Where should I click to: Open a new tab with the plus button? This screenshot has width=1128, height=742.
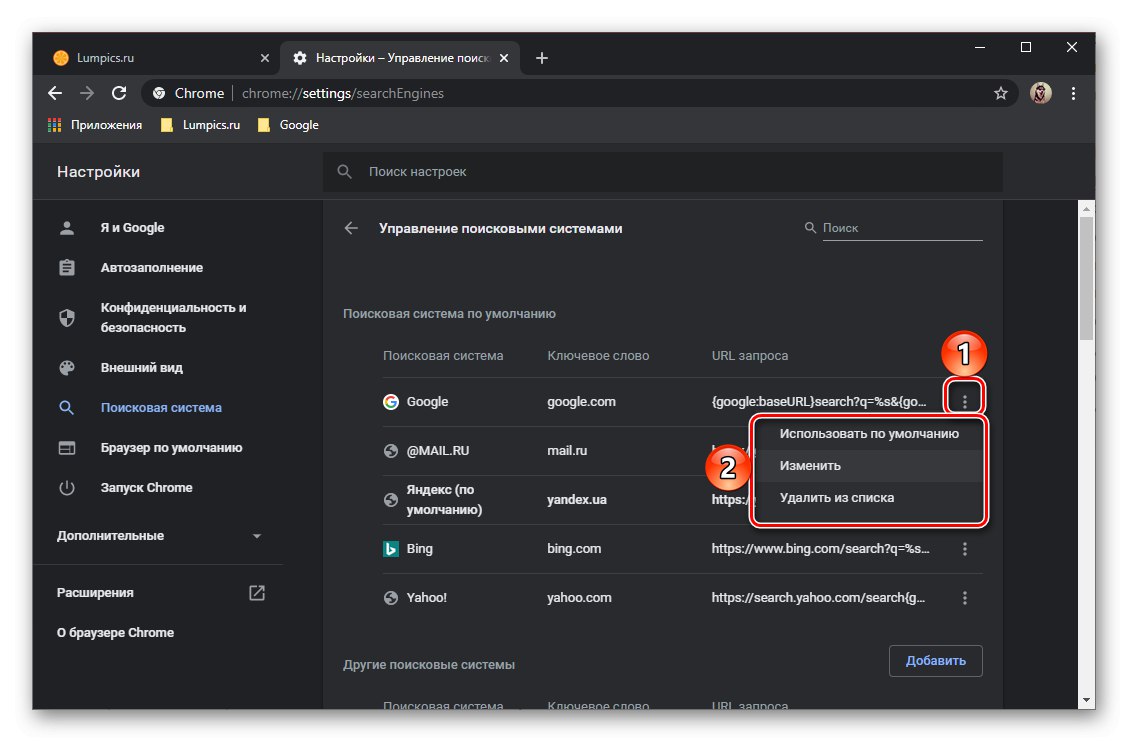point(542,58)
